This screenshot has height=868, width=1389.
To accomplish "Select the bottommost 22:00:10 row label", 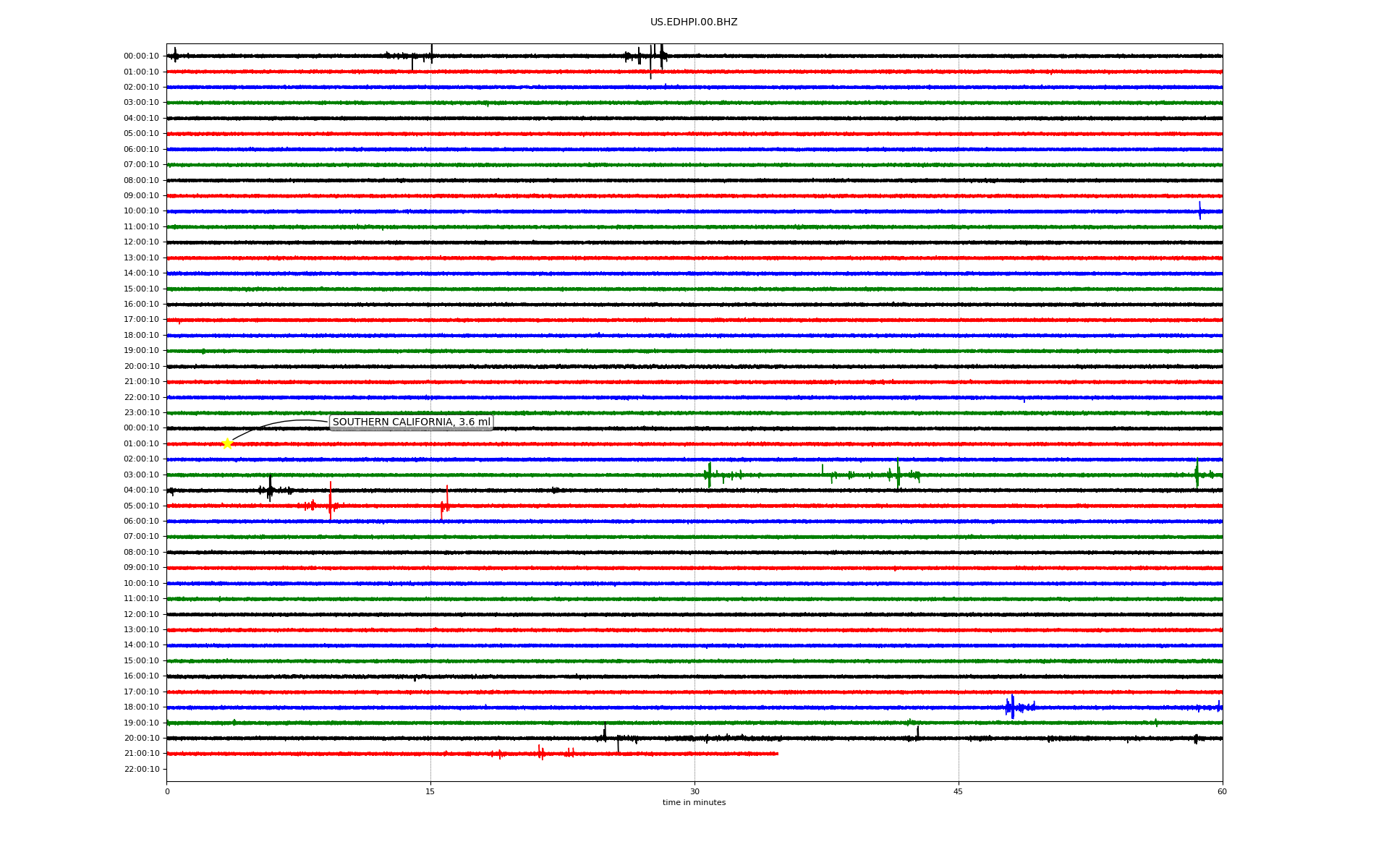I will (142, 769).
